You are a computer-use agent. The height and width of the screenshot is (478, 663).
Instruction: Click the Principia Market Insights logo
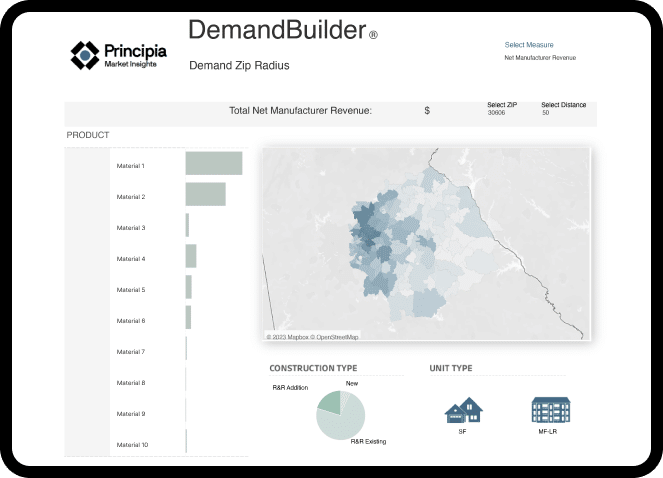[x=118, y=55]
